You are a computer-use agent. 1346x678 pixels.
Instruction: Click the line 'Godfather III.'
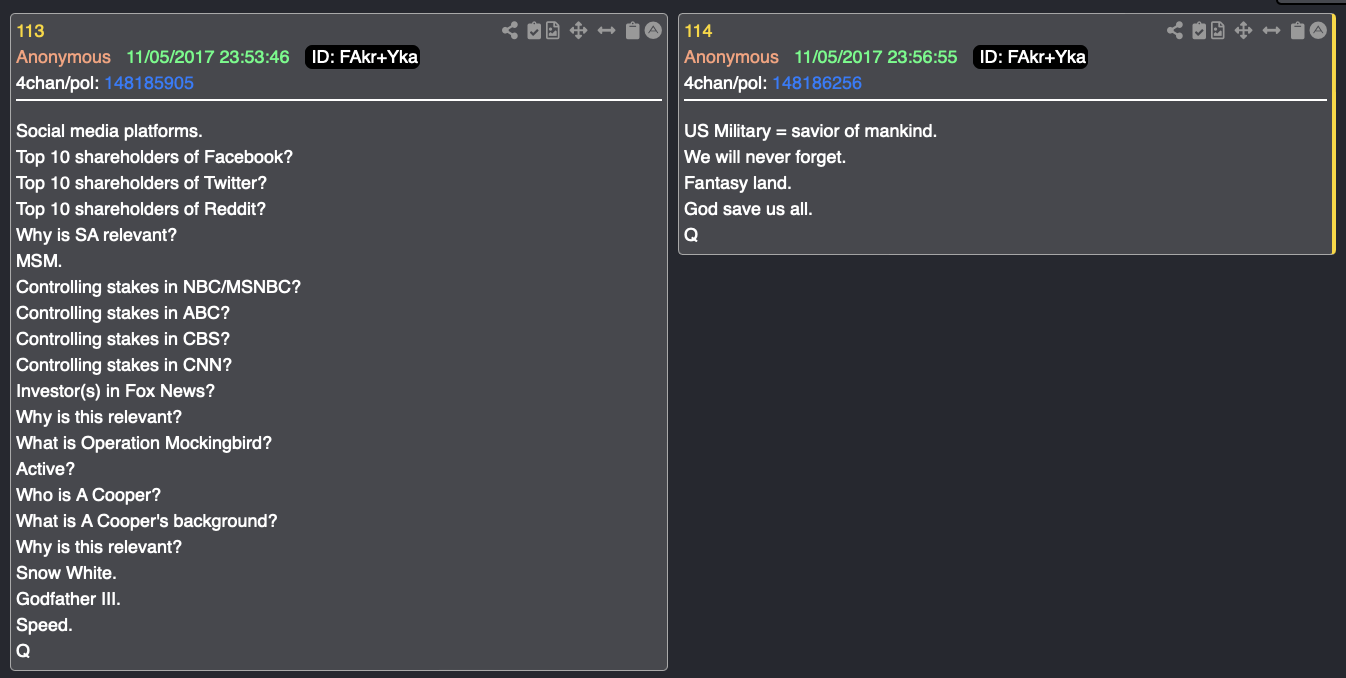68,599
